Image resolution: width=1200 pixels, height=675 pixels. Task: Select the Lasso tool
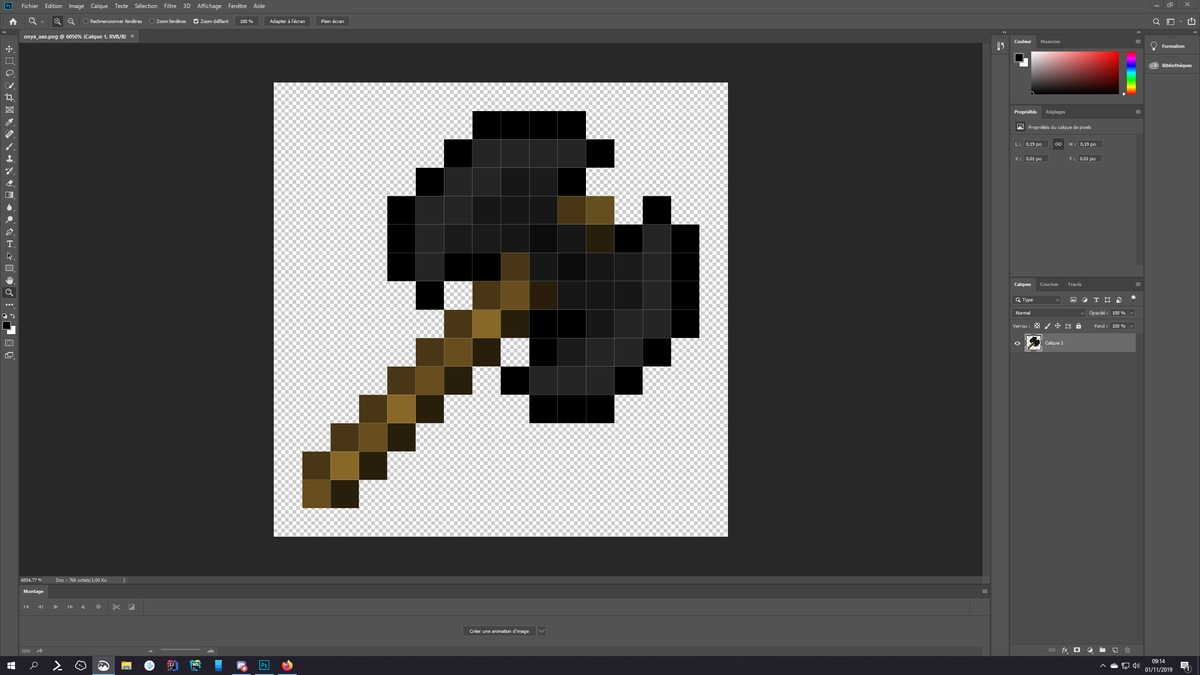(x=10, y=73)
